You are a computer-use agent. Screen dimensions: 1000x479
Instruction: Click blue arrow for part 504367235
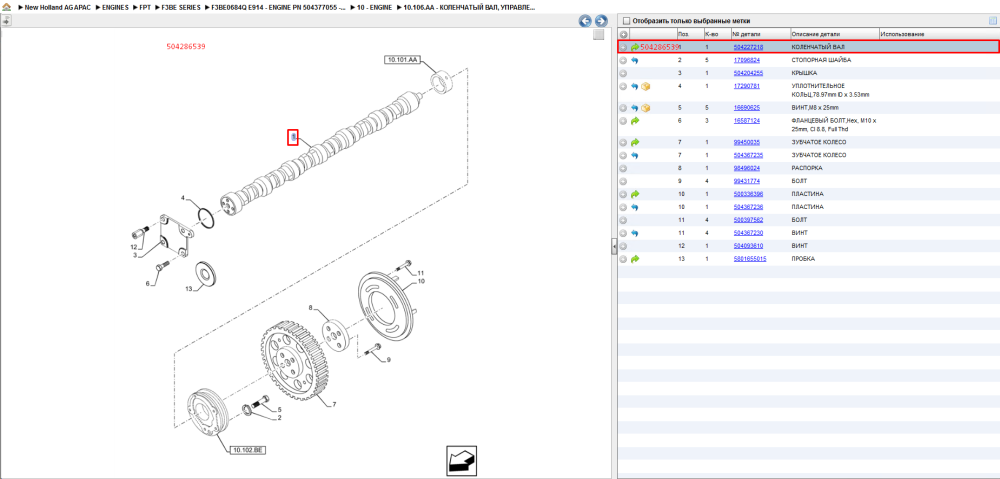(635, 155)
